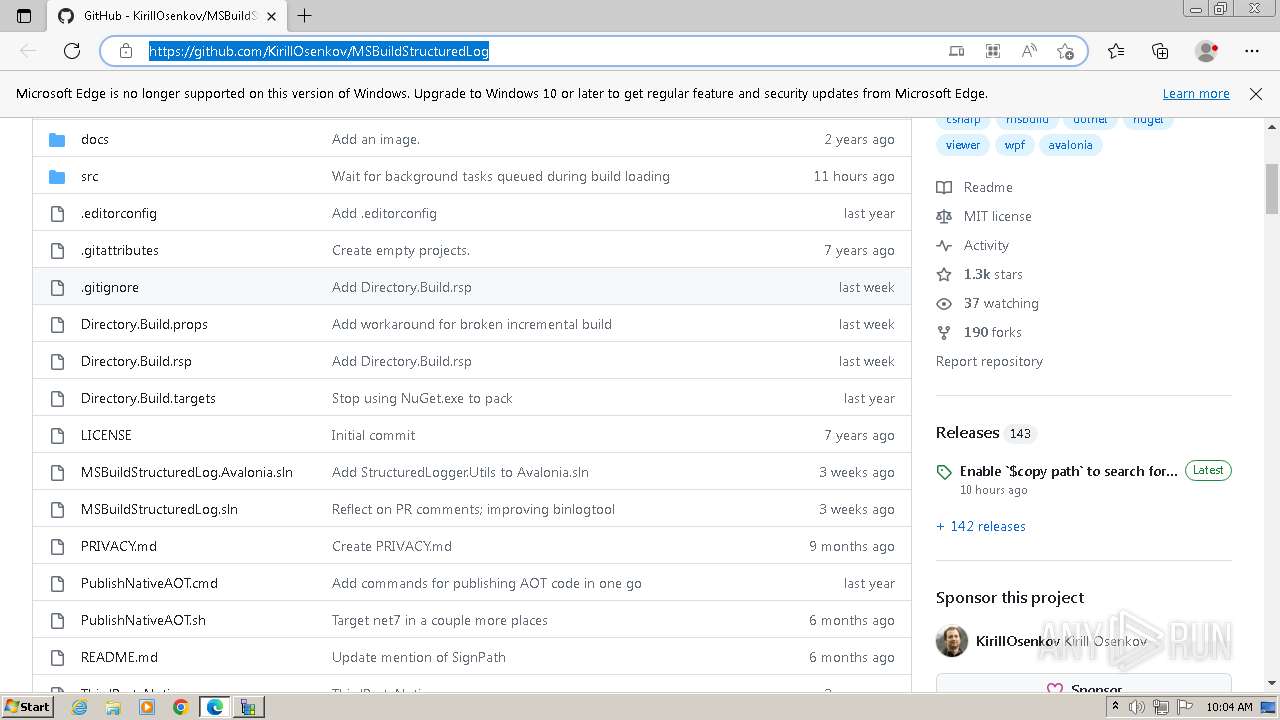Open Read aloud tool
1280x720 pixels.
1029,51
